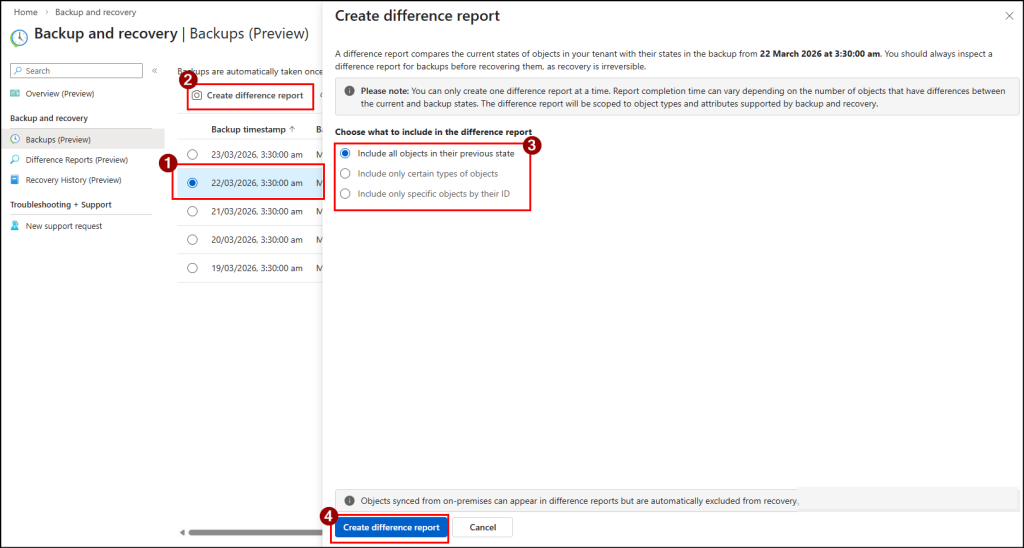Viewport: 1024px width, 548px height.
Task: Click the Cancel button
Action: 482,527
